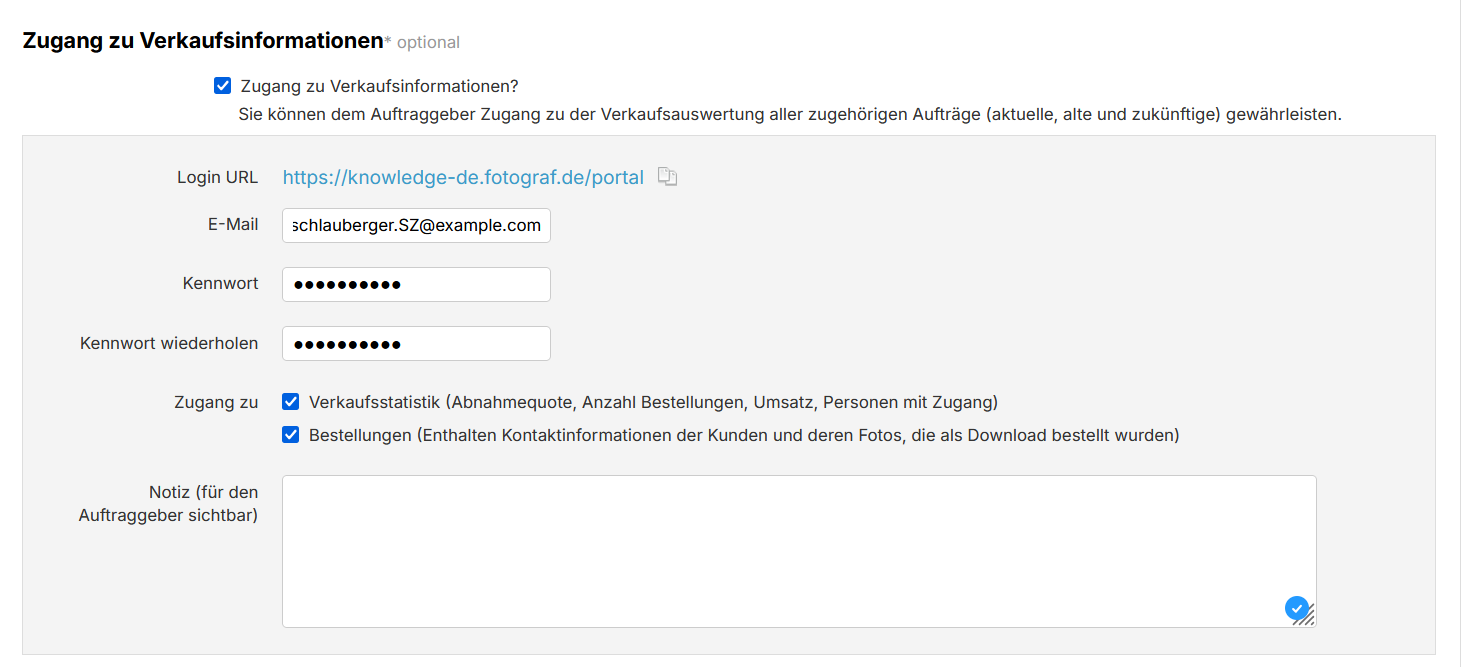Click the blue confirmation badge near the note box
This screenshot has width=1464, height=667.
pyautogui.click(x=1297, y=607)
